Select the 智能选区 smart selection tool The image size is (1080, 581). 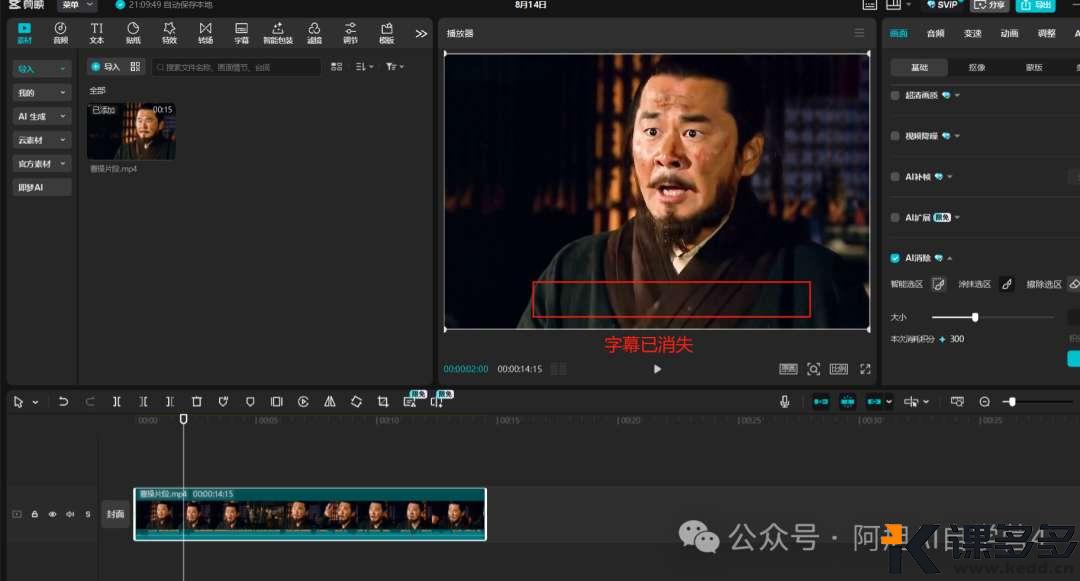tap(938, 284)
